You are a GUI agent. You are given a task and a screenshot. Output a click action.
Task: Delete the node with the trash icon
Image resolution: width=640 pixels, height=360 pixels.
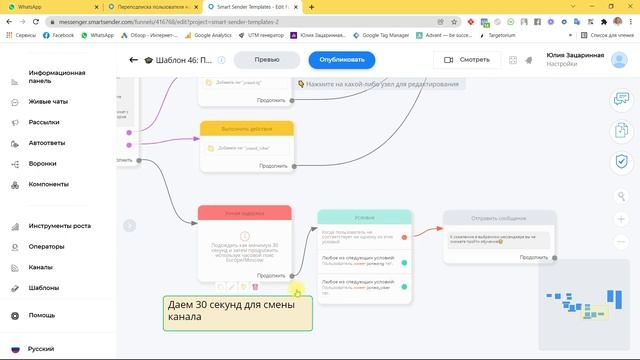(255, 287)
